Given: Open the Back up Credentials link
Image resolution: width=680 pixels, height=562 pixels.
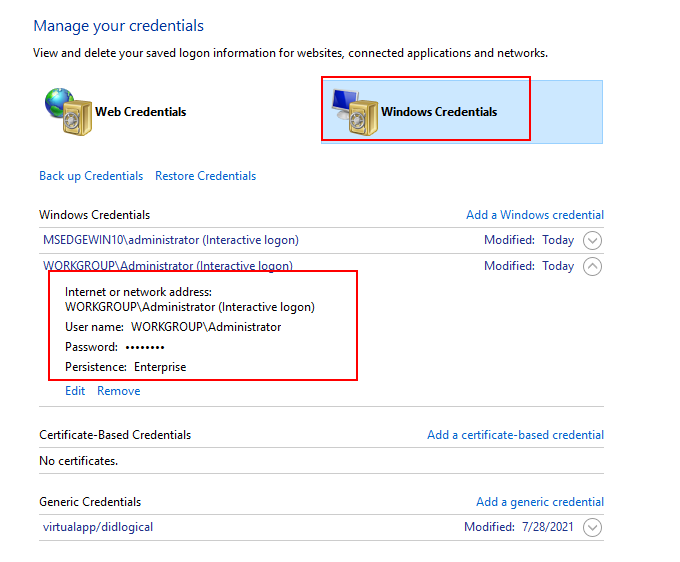Looking at the screenshot, I should [91, 176].
